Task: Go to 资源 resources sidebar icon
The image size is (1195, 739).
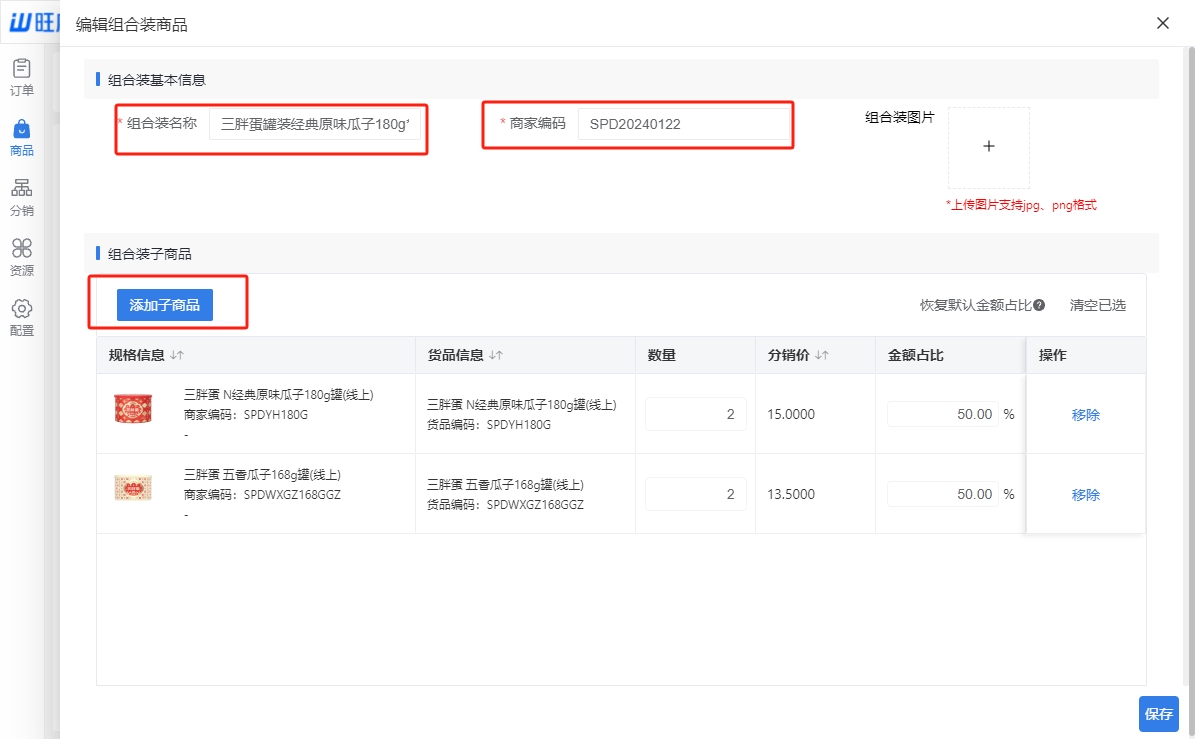Action: 22,250
